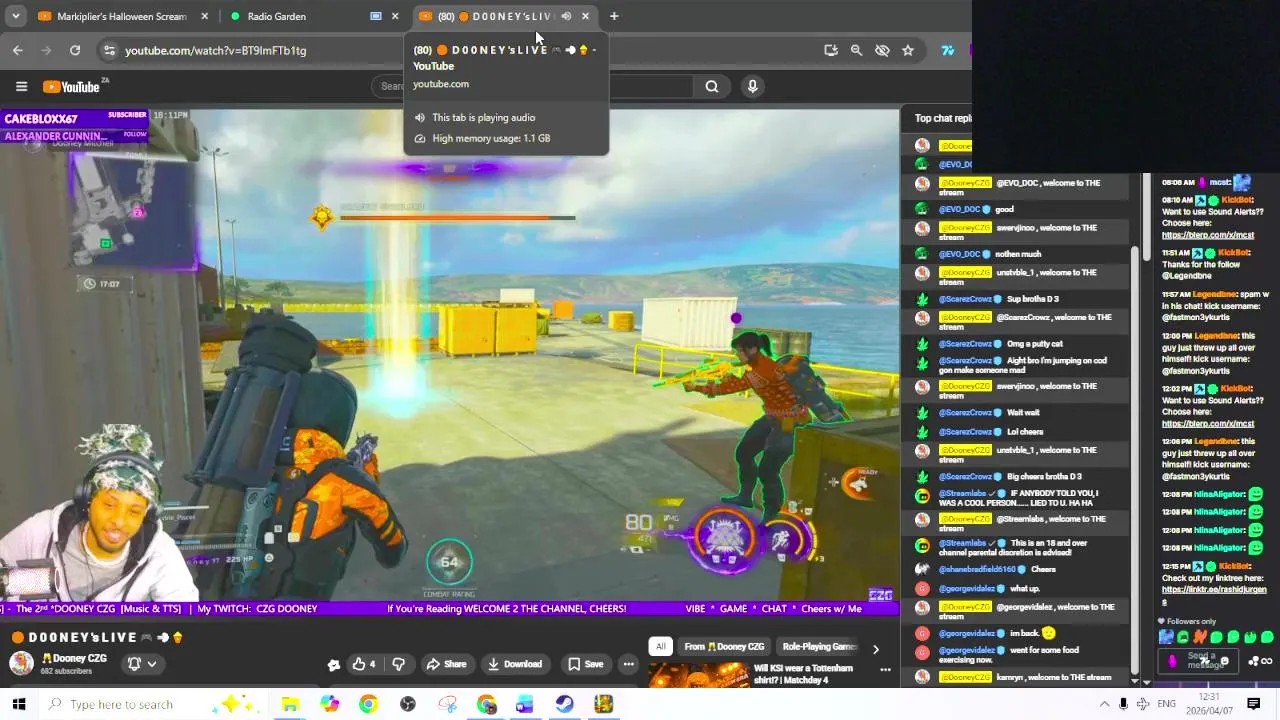This screenshot has height=720, width=1280.
Task: Select the Role-Playing Games chip
Action: pyautogui.click(x=819, y=647)
